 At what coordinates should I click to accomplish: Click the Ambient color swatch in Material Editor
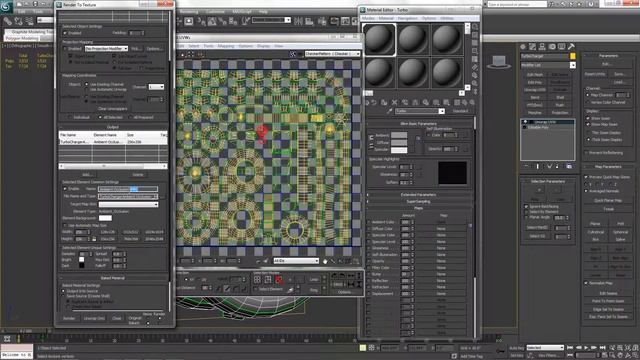pyautogui.click(x=399, y=135)
